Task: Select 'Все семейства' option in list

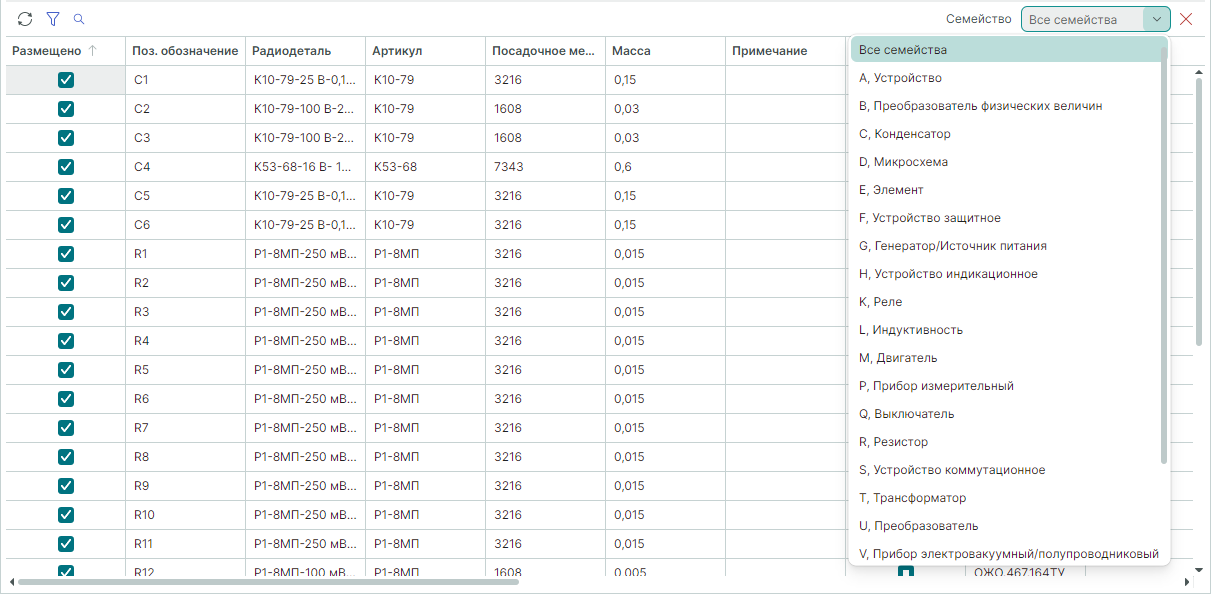Action: coord(902,50)
